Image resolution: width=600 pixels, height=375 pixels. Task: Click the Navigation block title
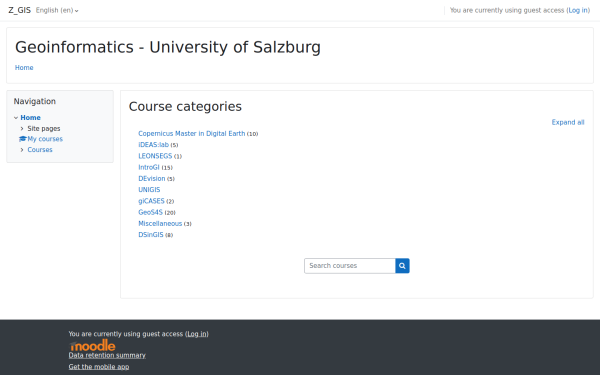35,101
